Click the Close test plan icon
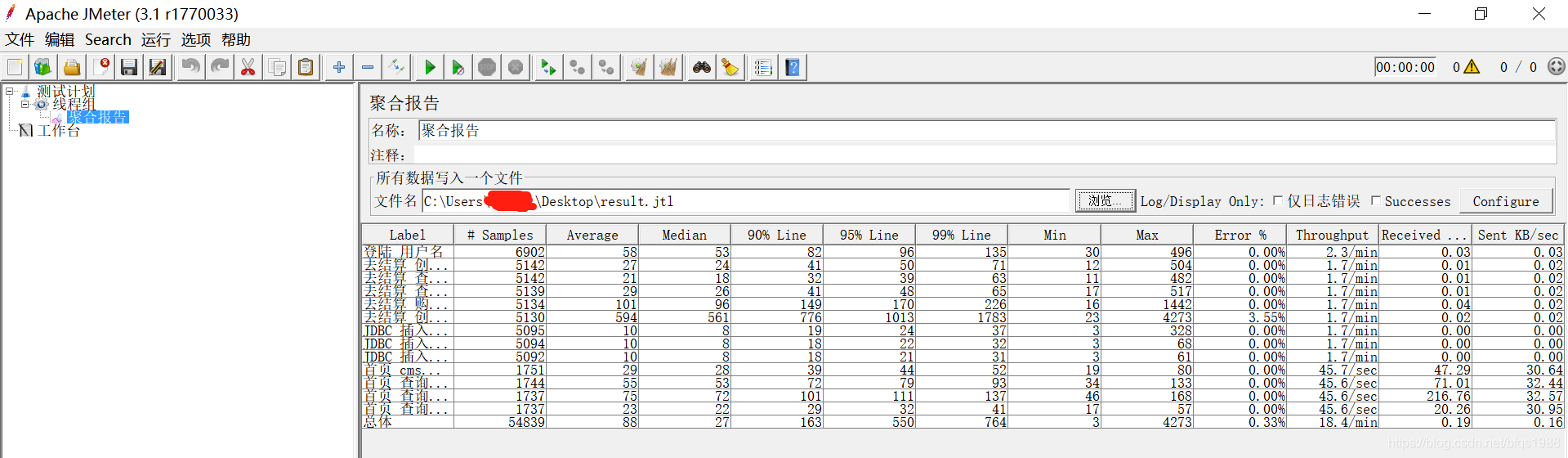 pos(101,67)
